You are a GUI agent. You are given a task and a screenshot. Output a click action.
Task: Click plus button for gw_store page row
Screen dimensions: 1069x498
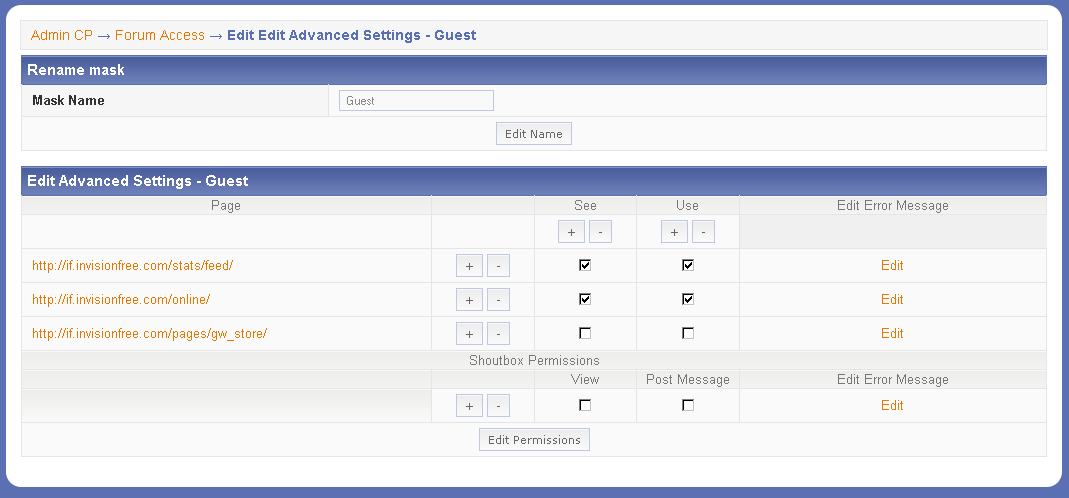point(469,334)
